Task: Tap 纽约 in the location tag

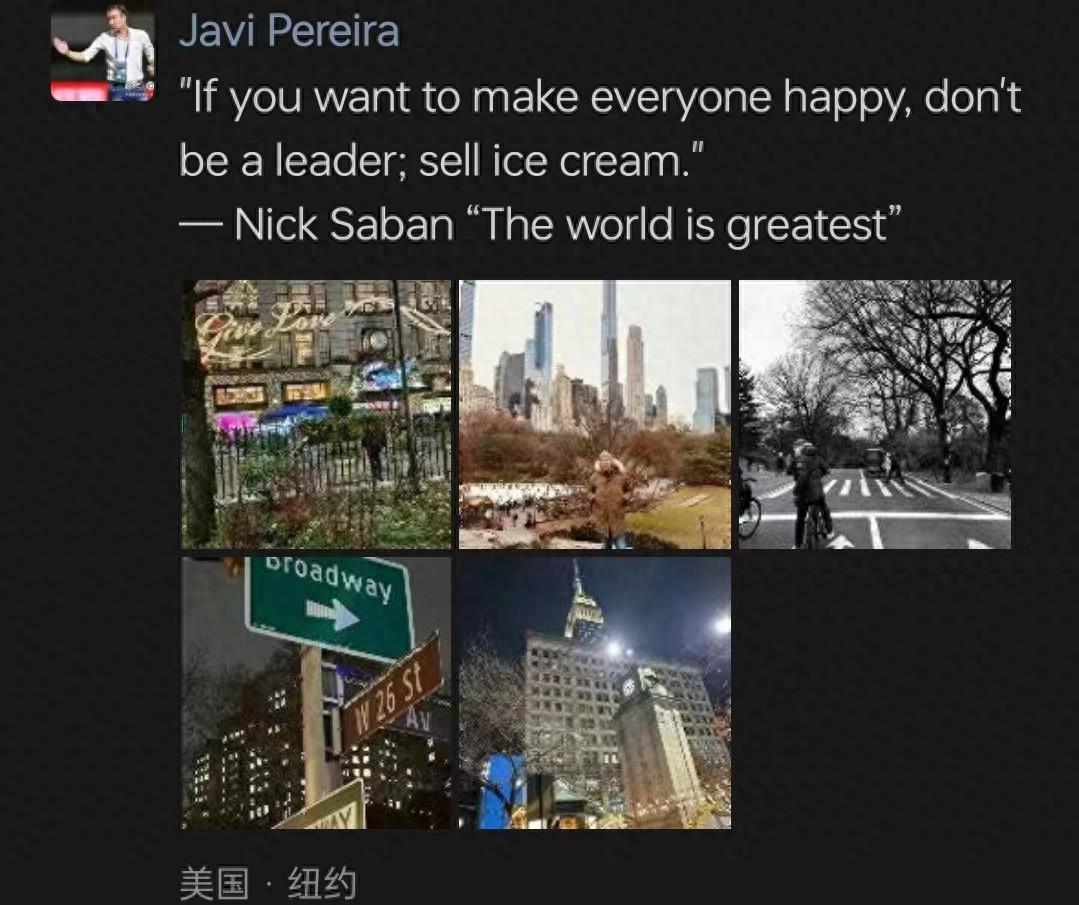Action: click(322, 884)
